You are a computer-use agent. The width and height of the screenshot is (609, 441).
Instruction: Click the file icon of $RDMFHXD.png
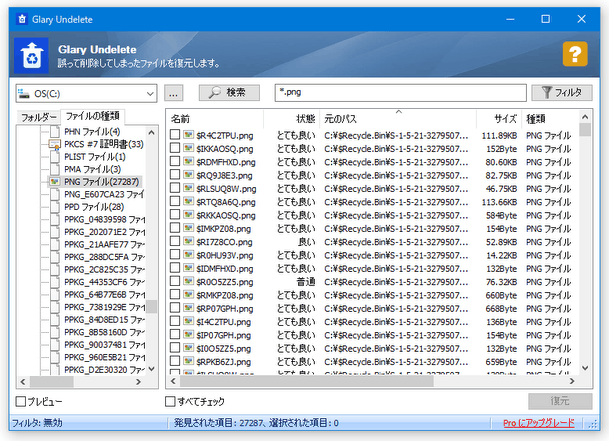[188, 161]
